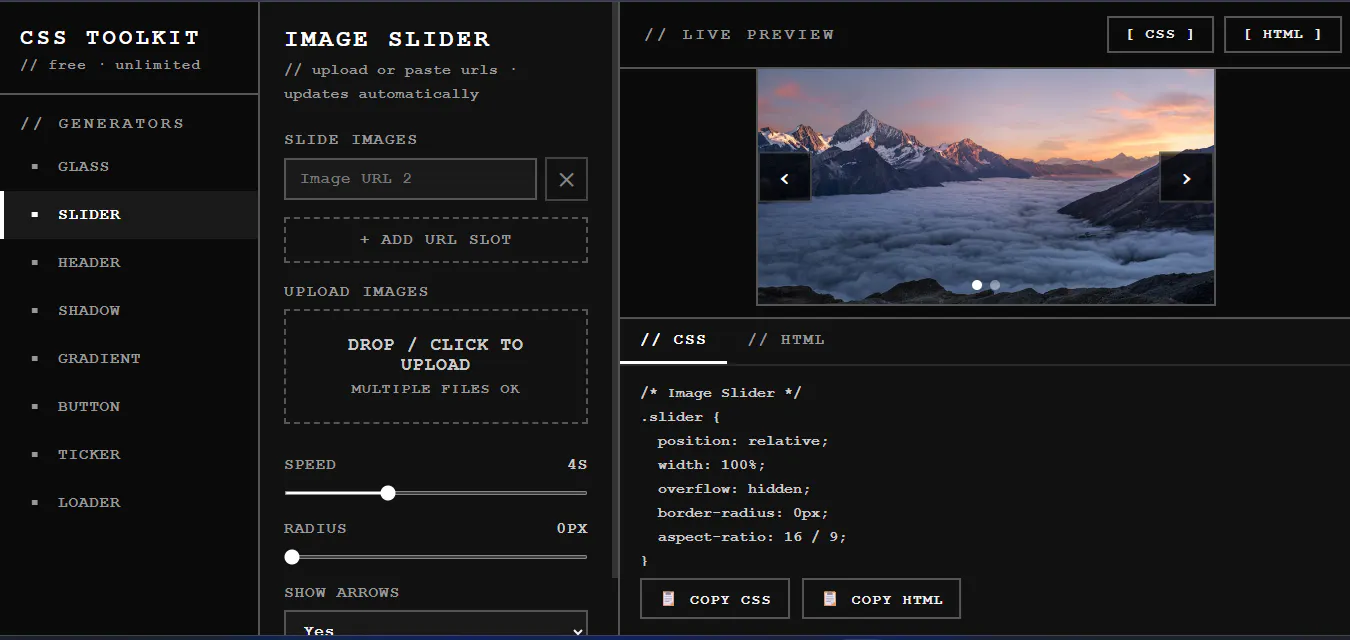Go to next slide arrow
The image size is (1350, 640).
click(1186, 178)
